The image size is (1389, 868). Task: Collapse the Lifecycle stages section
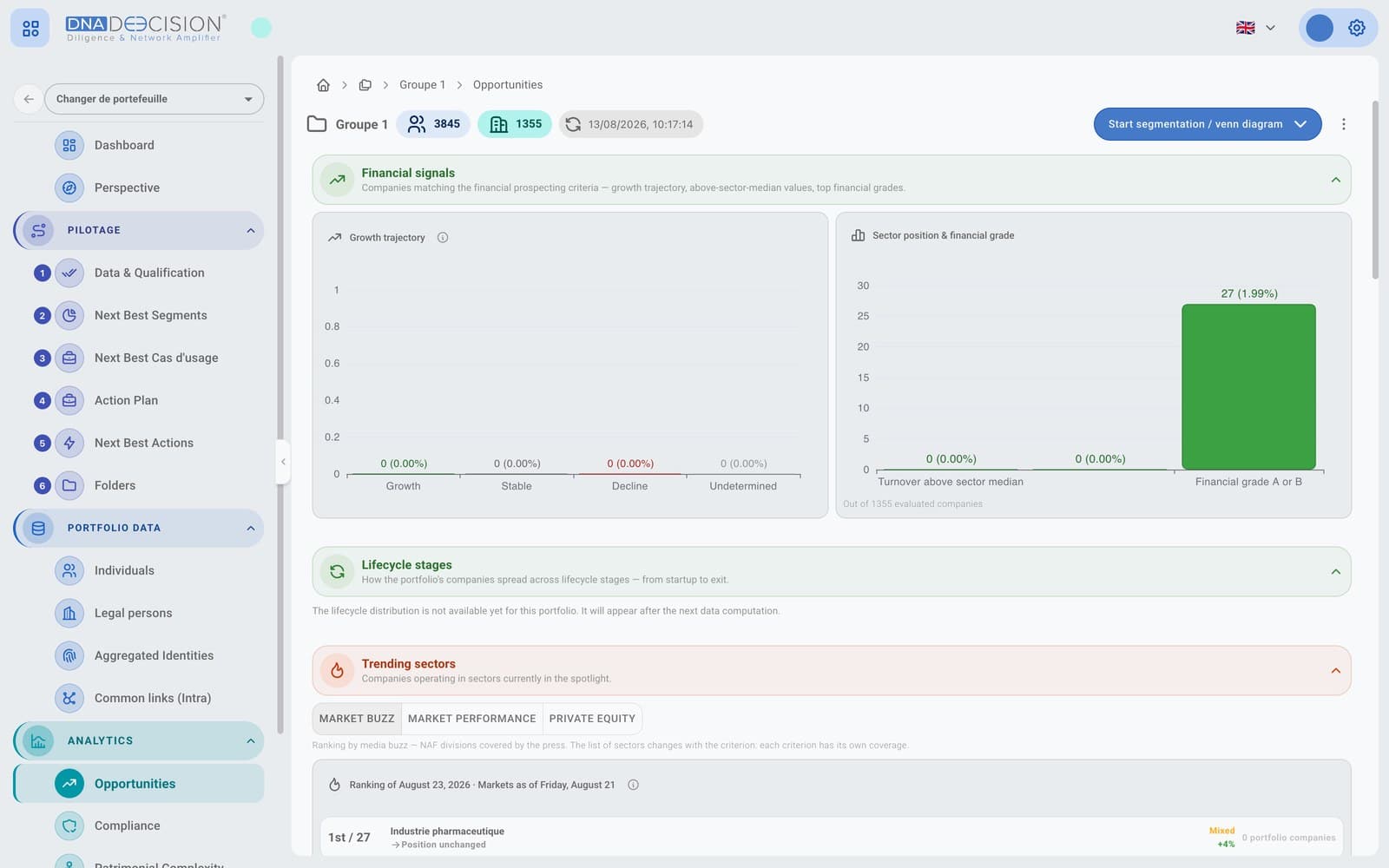coord(1335,571)
